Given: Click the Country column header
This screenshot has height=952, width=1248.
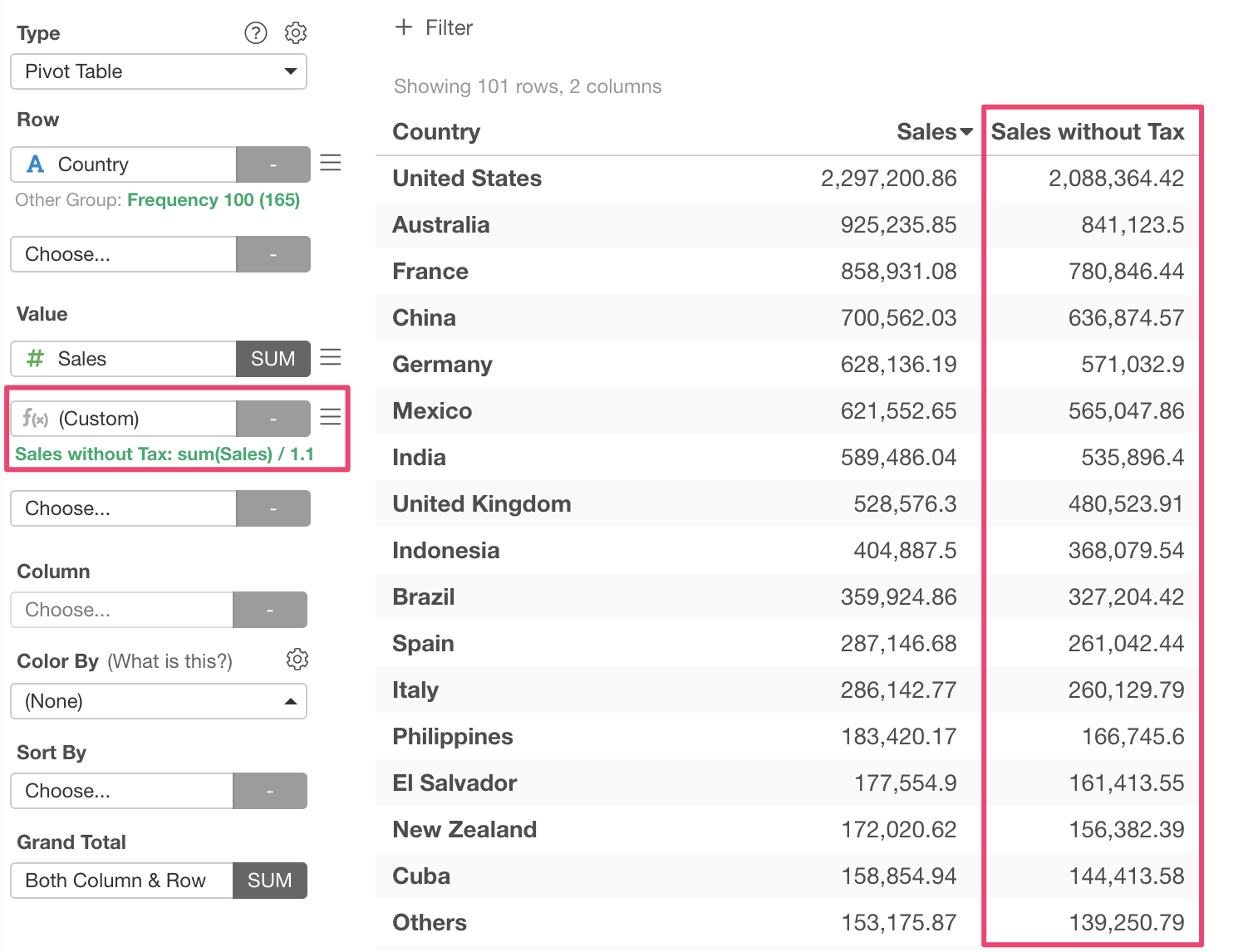Looking at the screenshot, I should 436,132.
